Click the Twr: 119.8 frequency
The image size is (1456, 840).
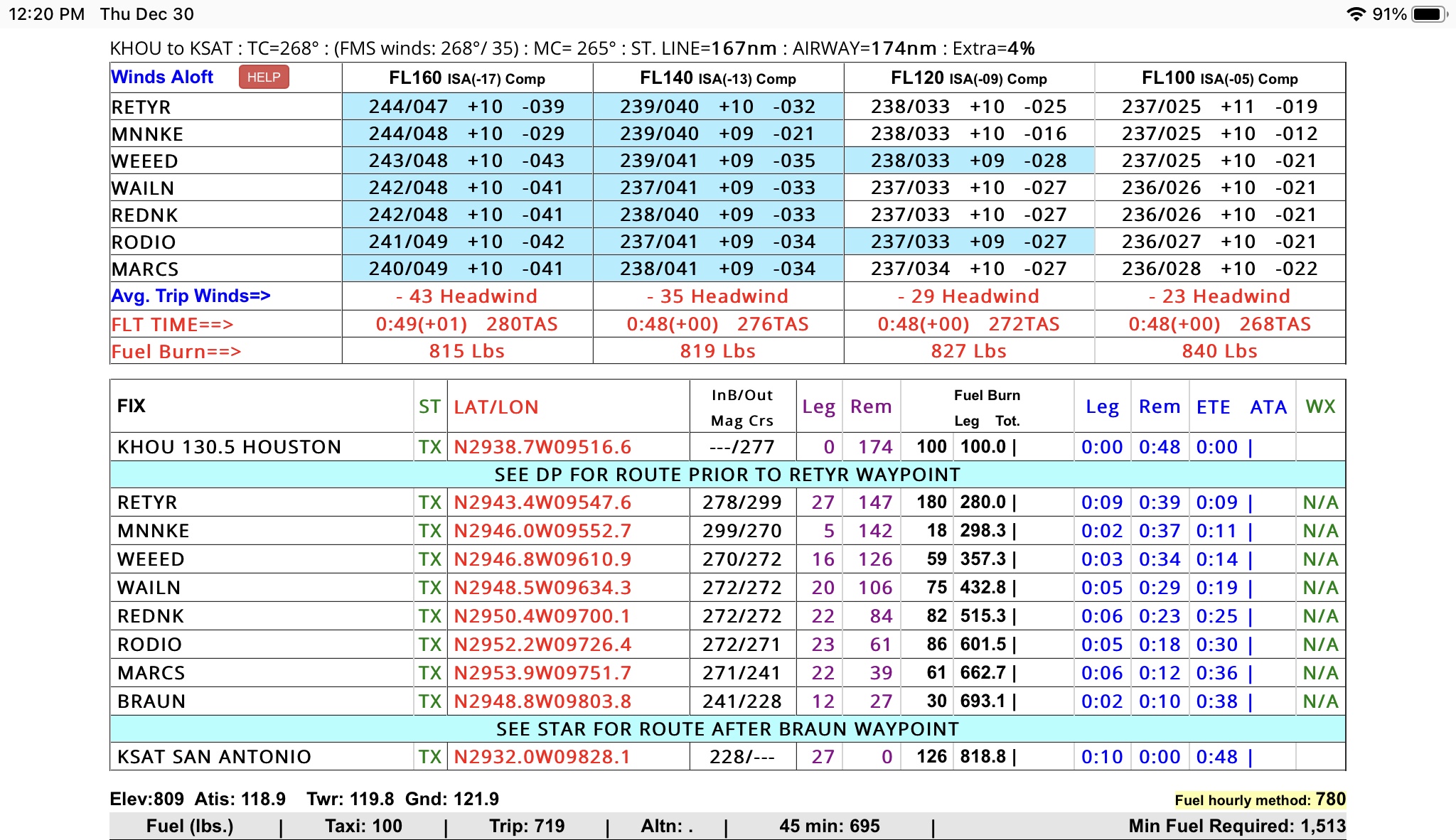pos(350,799)
